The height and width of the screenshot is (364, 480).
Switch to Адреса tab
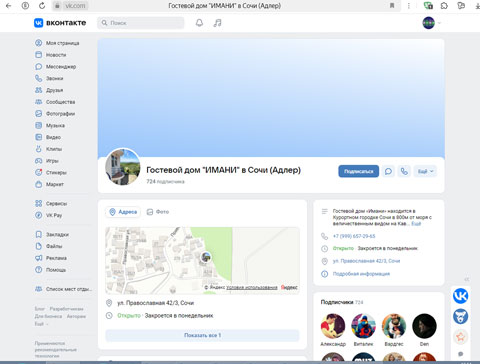(x=123, y=212)
